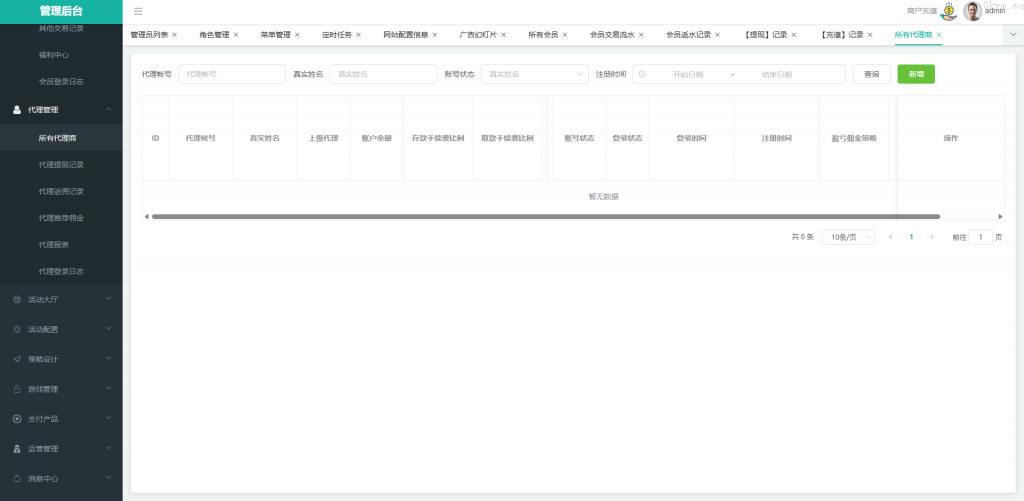
Task: Expand the tab list overflow chevron
Action: point(1013,34)
